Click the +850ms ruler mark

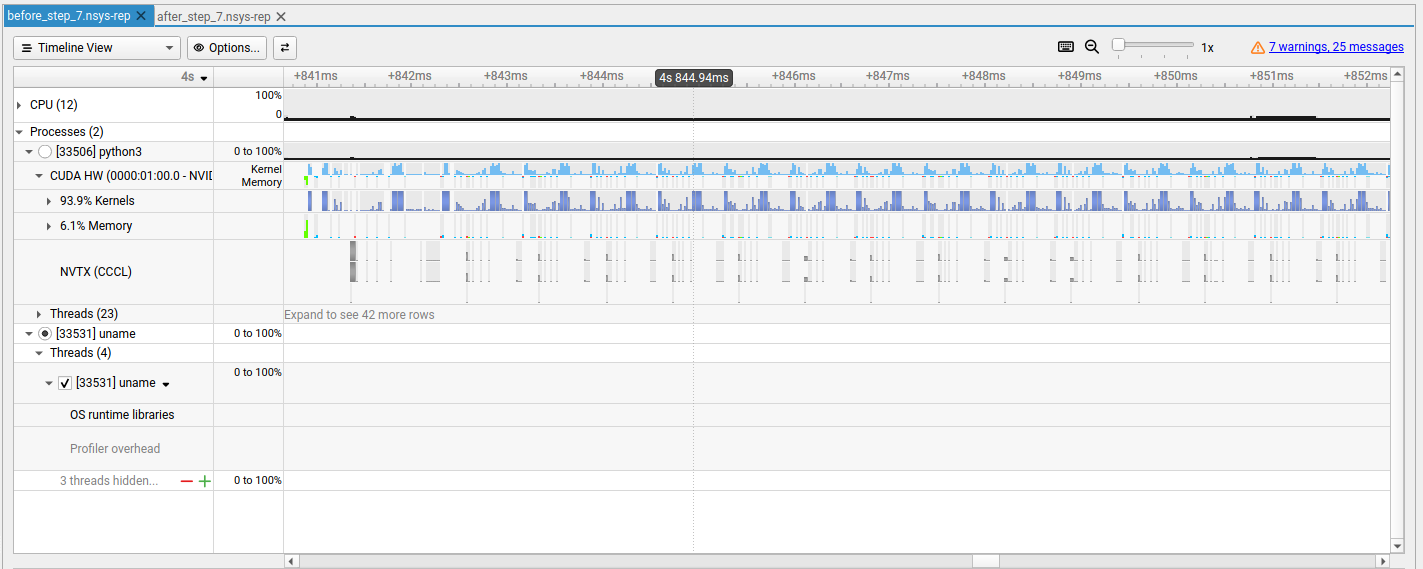1175,76
